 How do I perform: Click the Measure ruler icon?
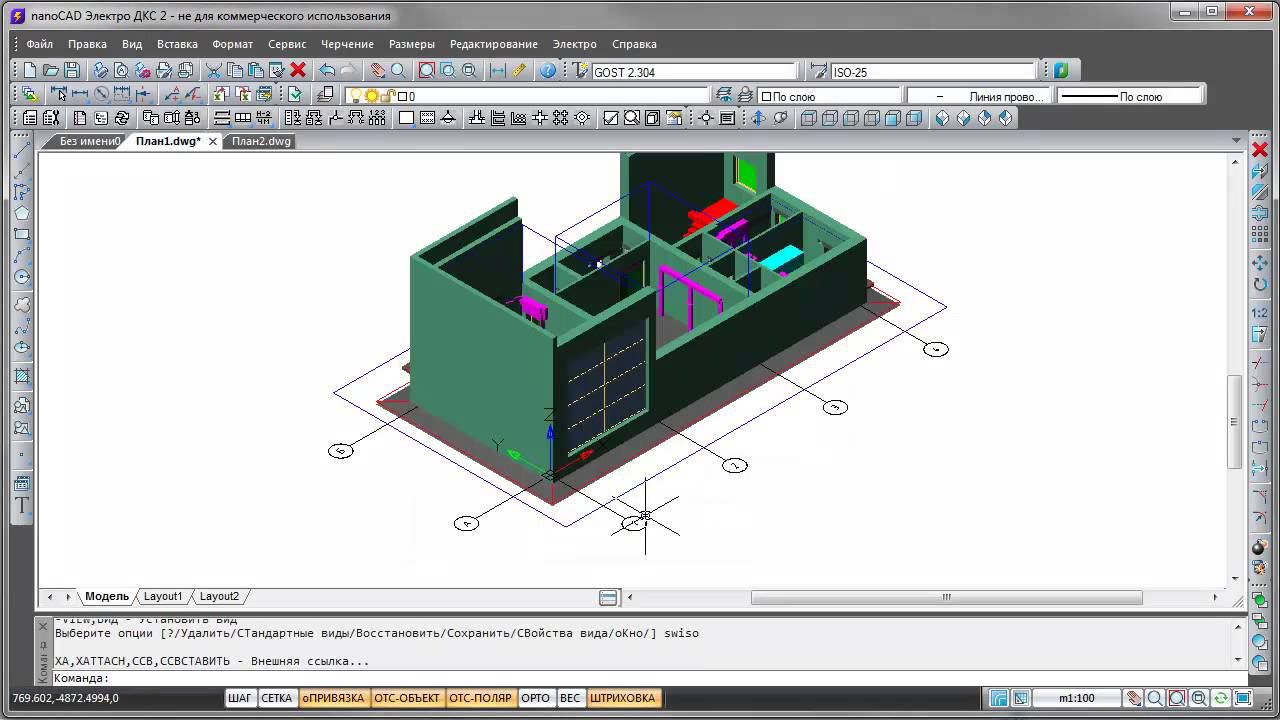tap(518, 70)
